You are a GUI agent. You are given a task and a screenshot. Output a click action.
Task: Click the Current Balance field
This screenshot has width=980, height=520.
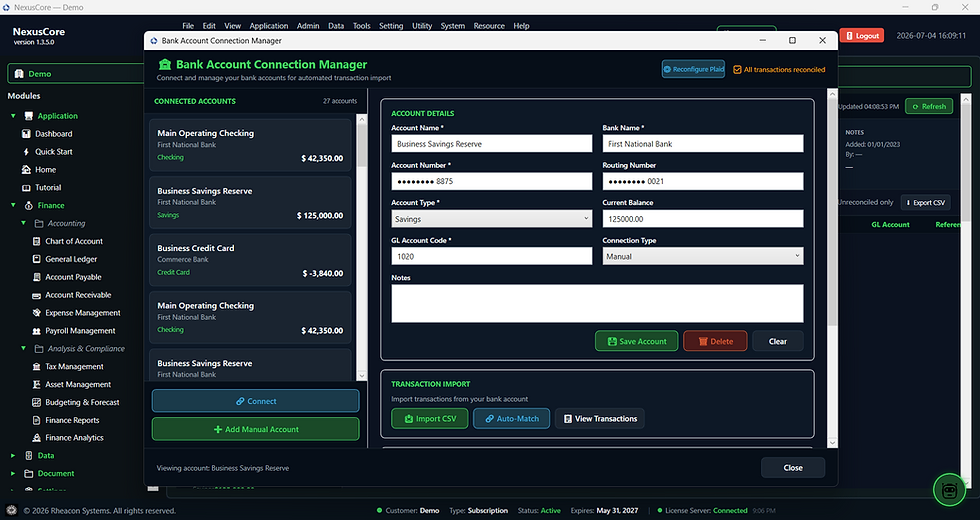(x=702, y=219)
